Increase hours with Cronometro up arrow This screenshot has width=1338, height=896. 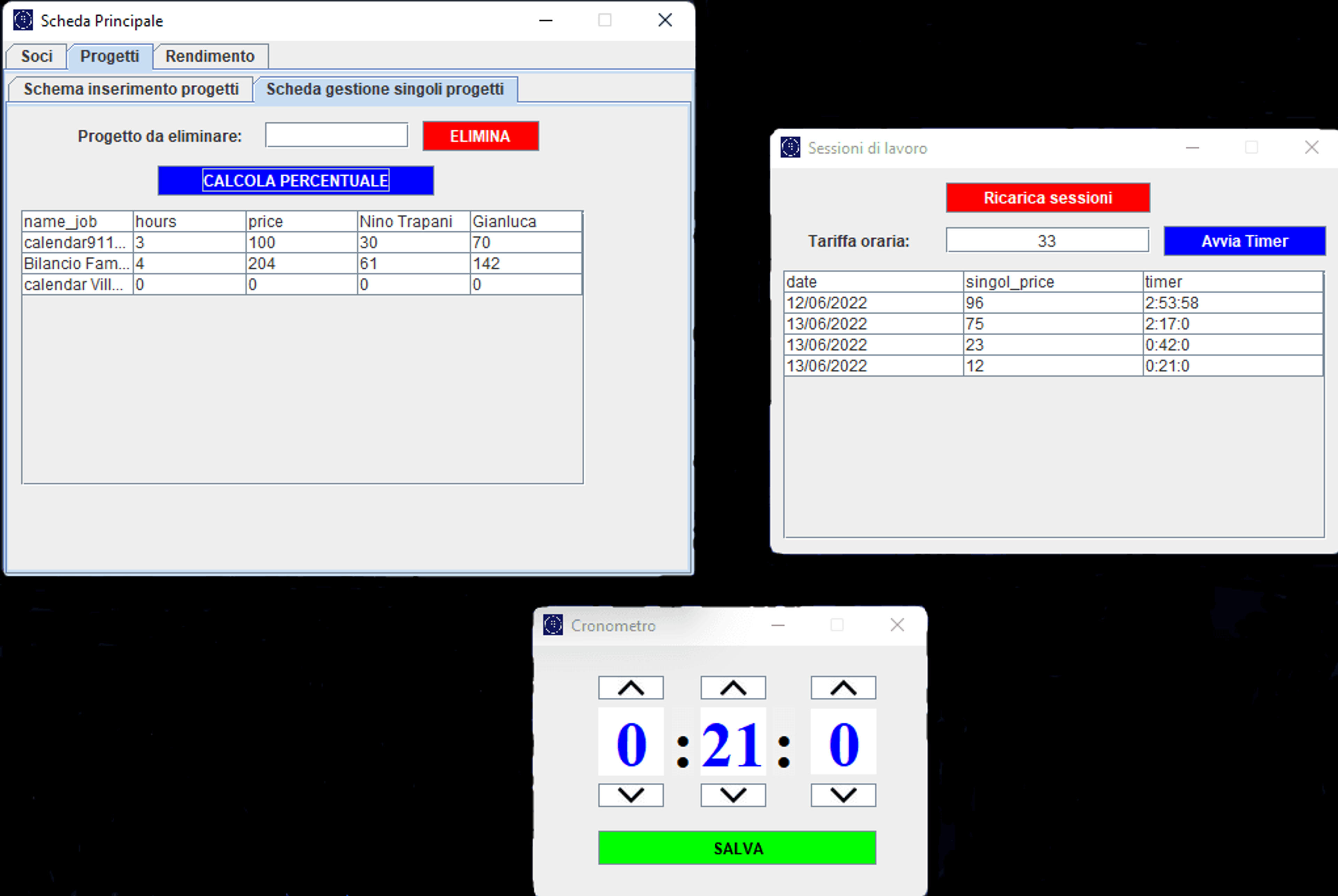(x=631, y=688)
